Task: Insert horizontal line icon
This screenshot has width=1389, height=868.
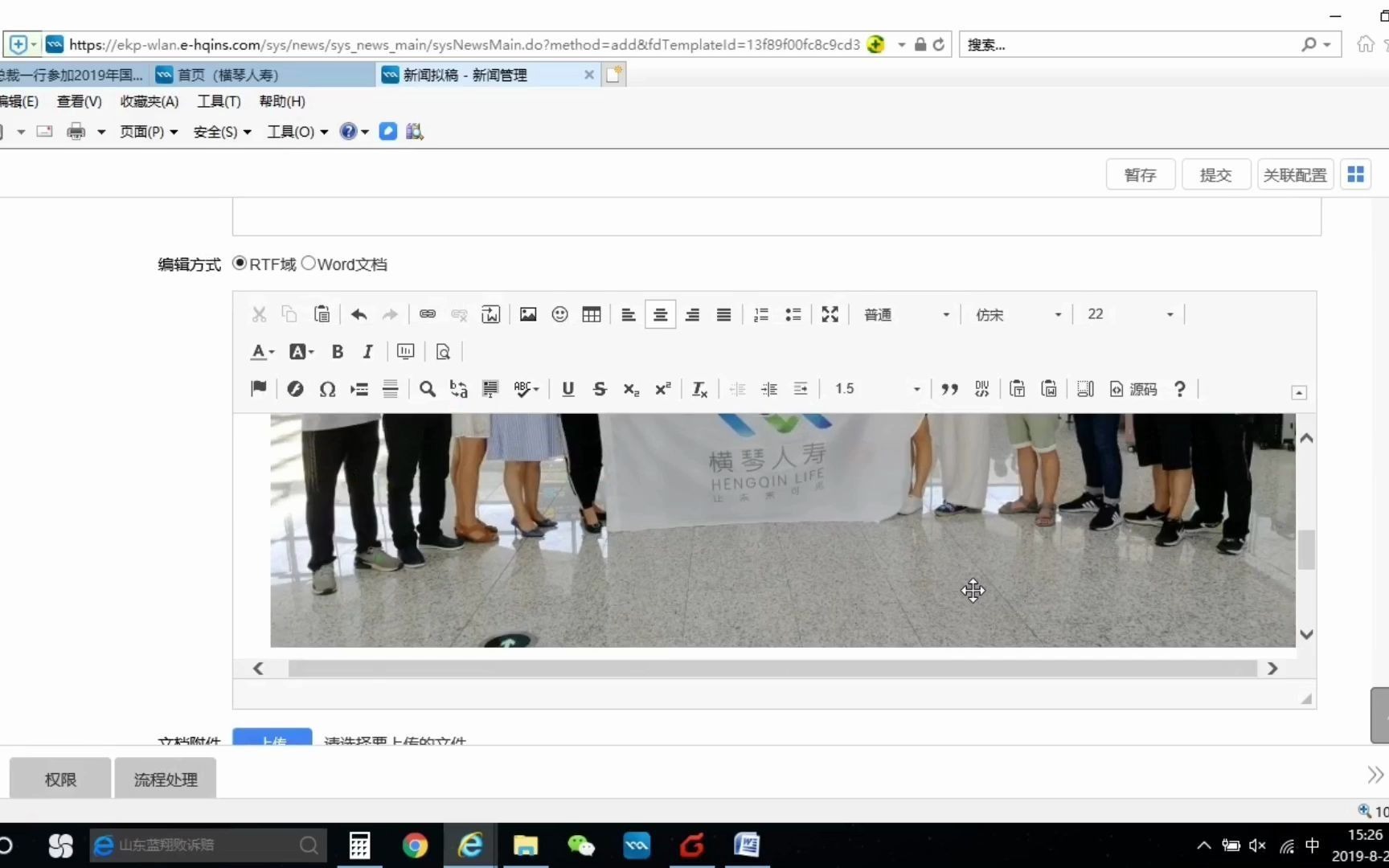Action: coord(391,389)
